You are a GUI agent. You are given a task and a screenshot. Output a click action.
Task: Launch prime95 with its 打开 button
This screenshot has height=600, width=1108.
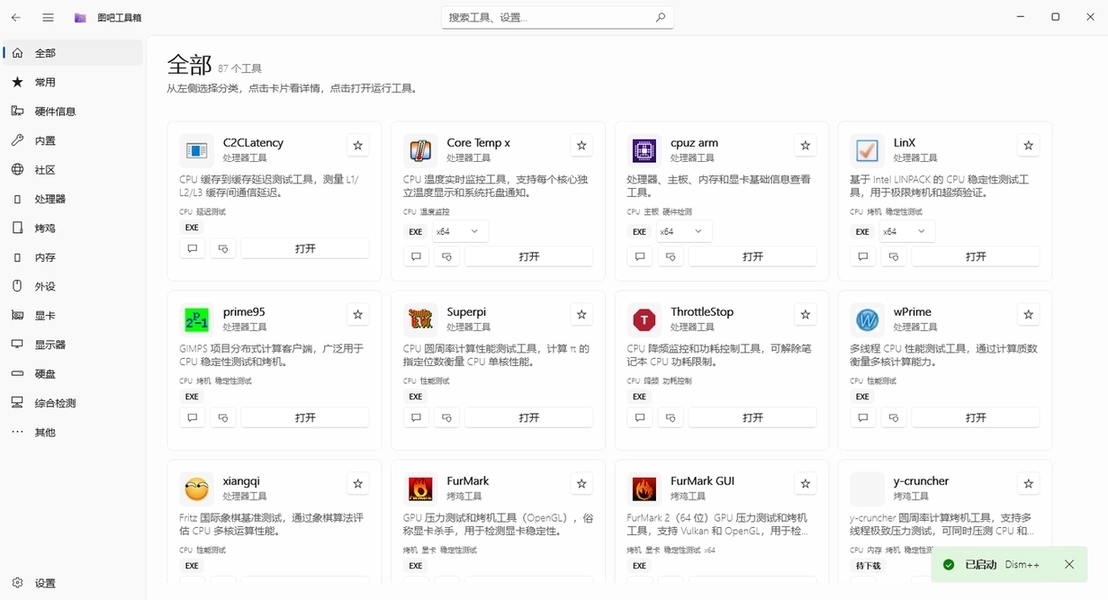tap(305, 418)
